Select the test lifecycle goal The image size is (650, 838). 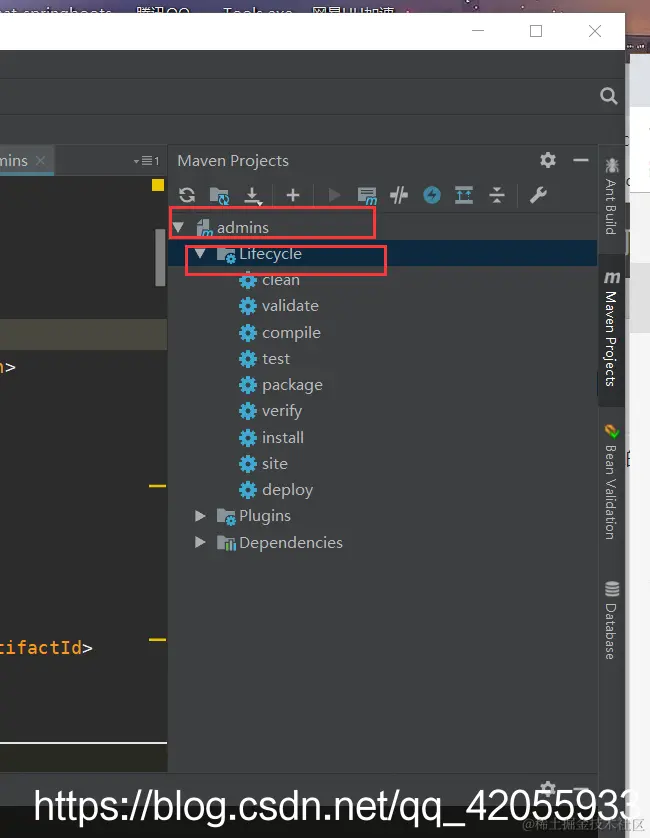[x=276, y=359]
